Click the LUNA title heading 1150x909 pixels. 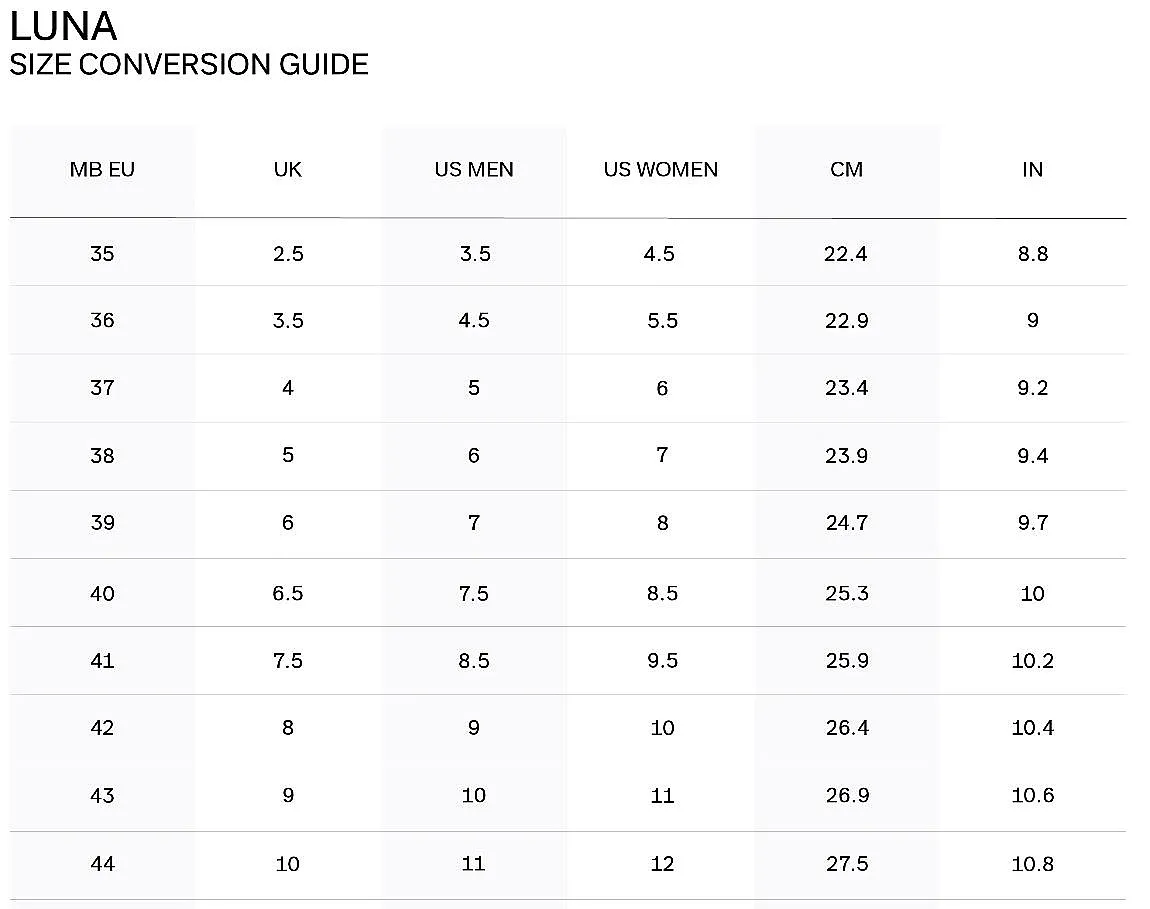[63, 26]
